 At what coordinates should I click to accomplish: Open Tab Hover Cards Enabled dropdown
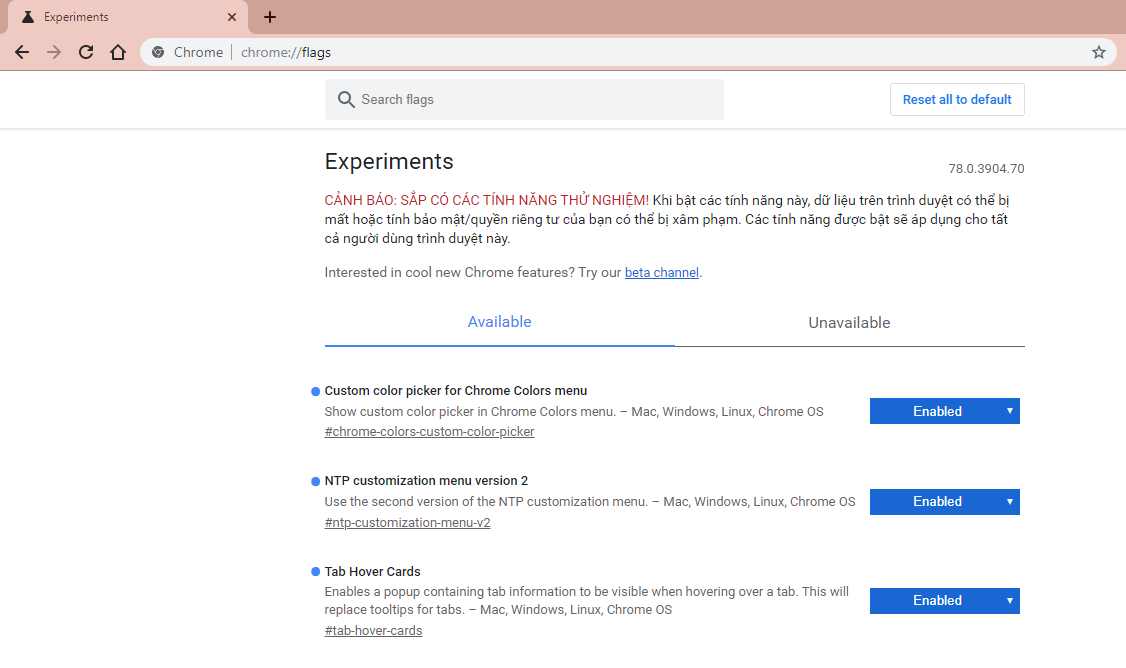pyautogui.click(x=944, y=601)
